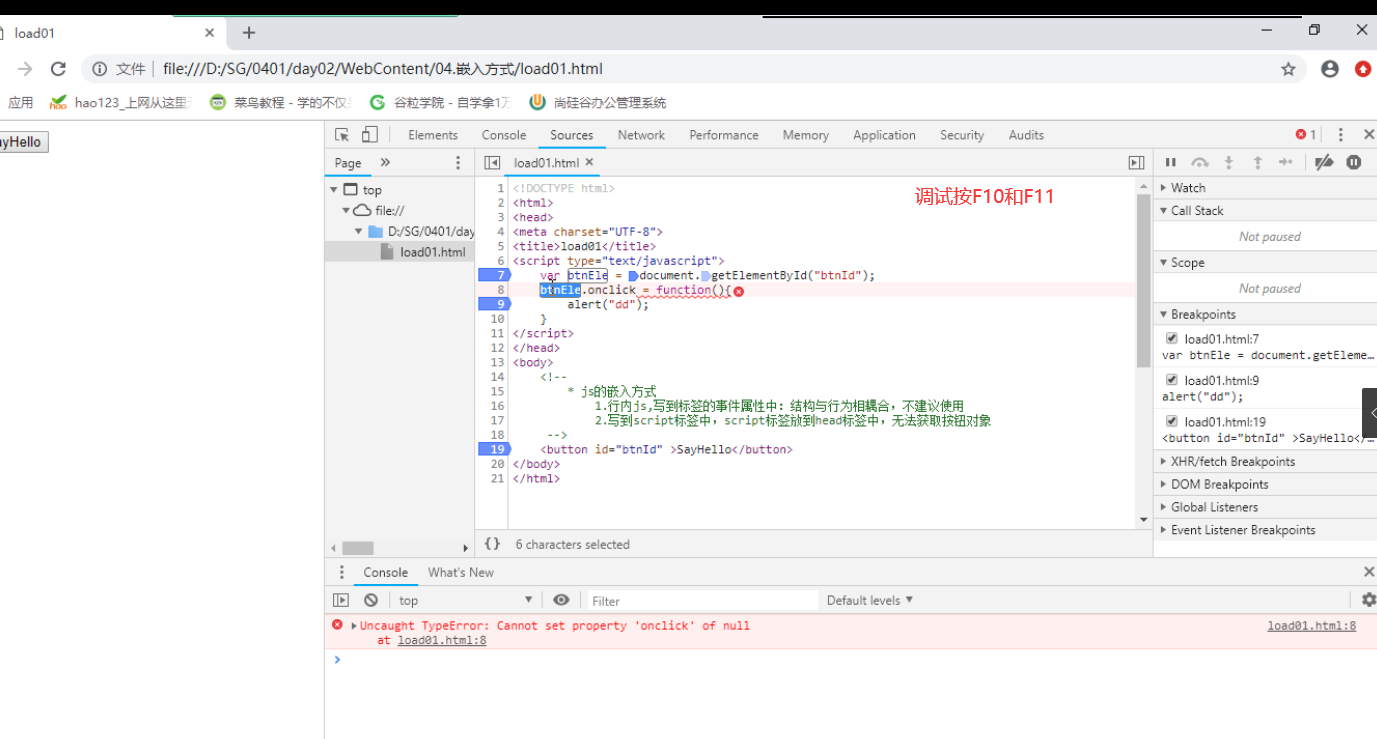Open the hao123 bookmark

120,102
